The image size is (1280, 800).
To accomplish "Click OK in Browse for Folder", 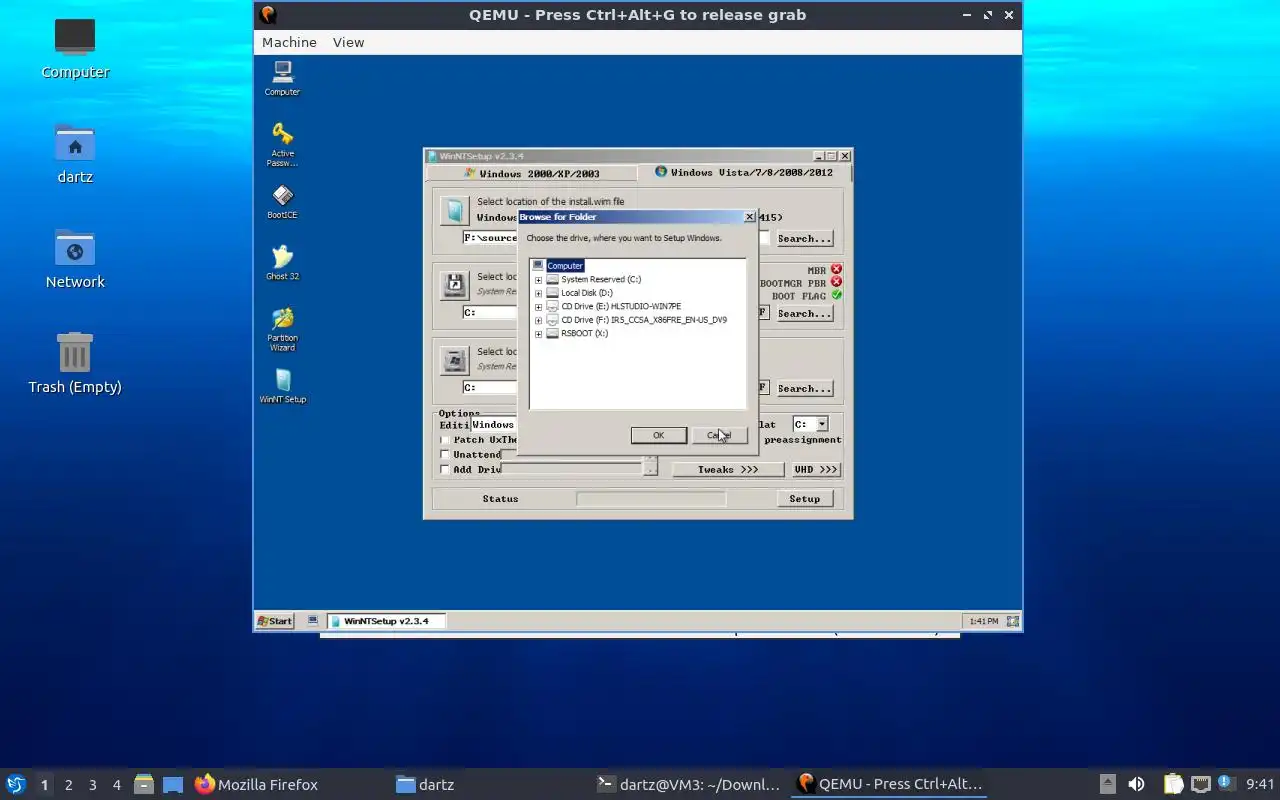I will click(658, 435).
